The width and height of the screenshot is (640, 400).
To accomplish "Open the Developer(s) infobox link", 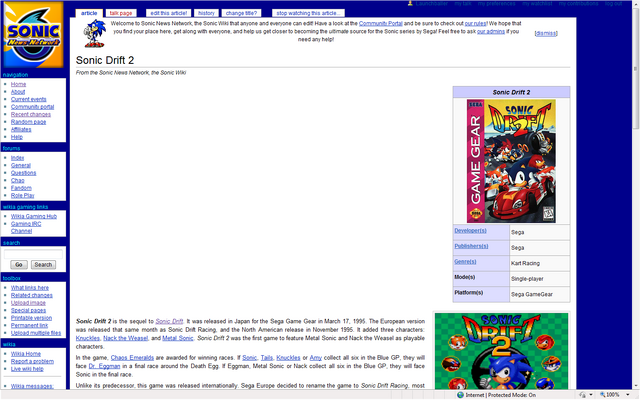I will (470, 231).
